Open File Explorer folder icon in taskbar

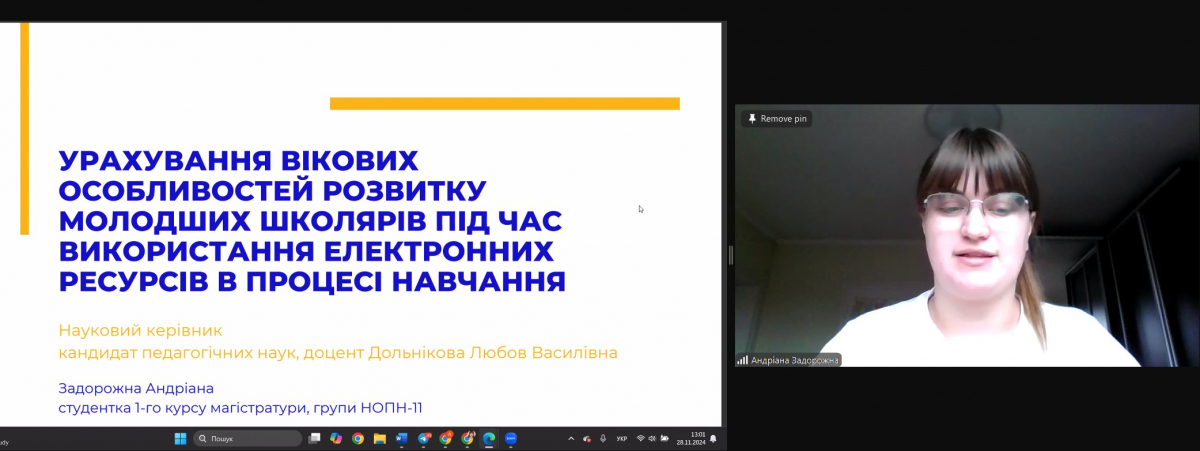(x=379, y=438)
